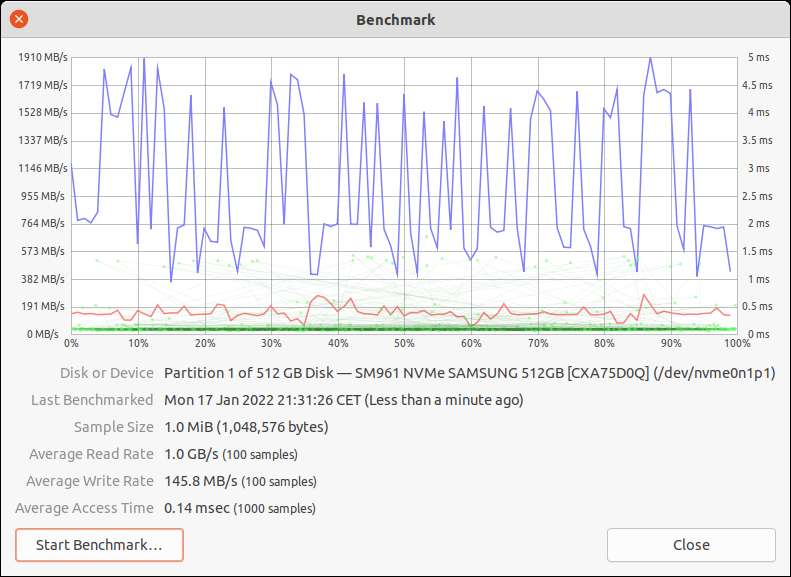The height and width of the screenshot is (577, 791).
Task: Click the 90% x-axis label
Action: [x=671, y=343]
